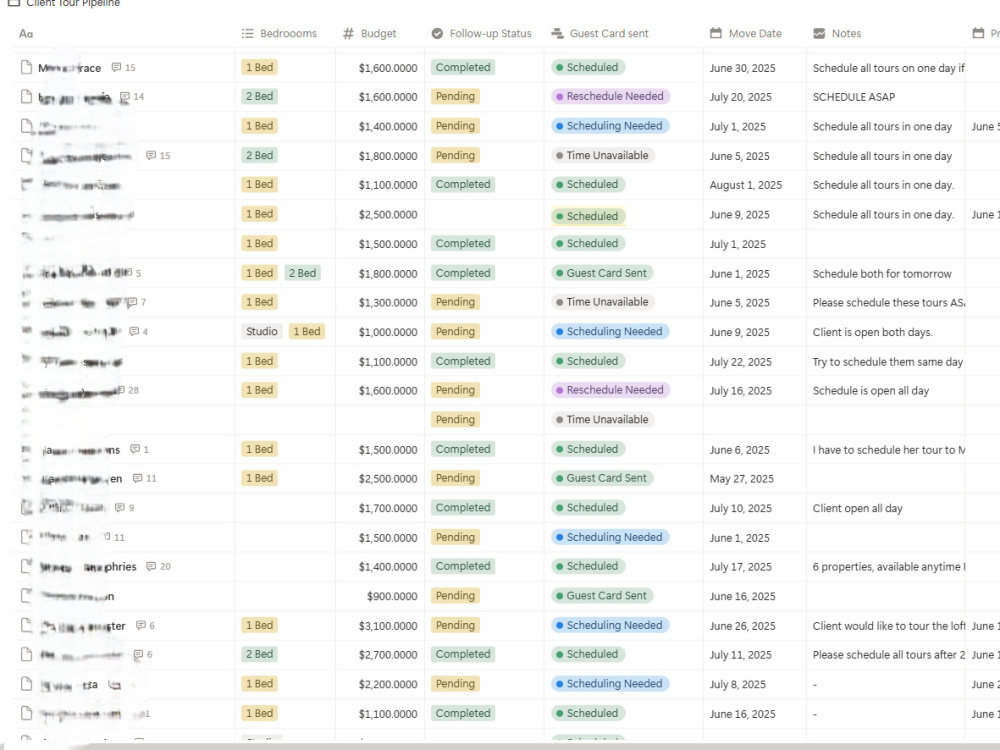Open the comment icon showing 14 comments

tap(125, 97)
